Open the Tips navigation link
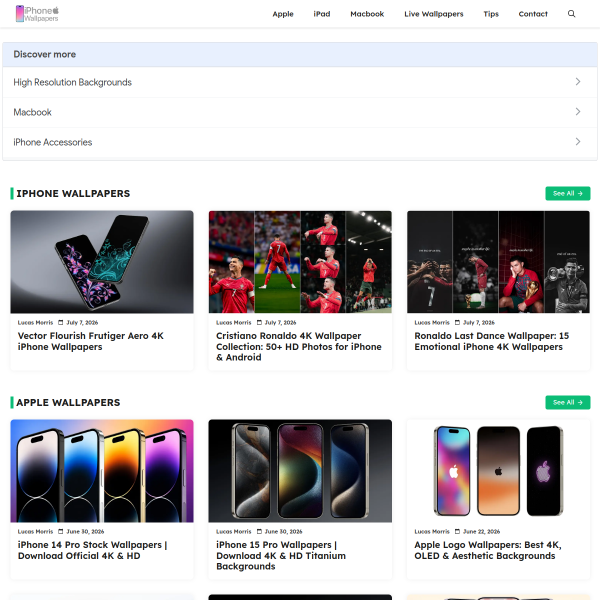The height and width of the screenshot is (600, 600). tap(491, 14)
